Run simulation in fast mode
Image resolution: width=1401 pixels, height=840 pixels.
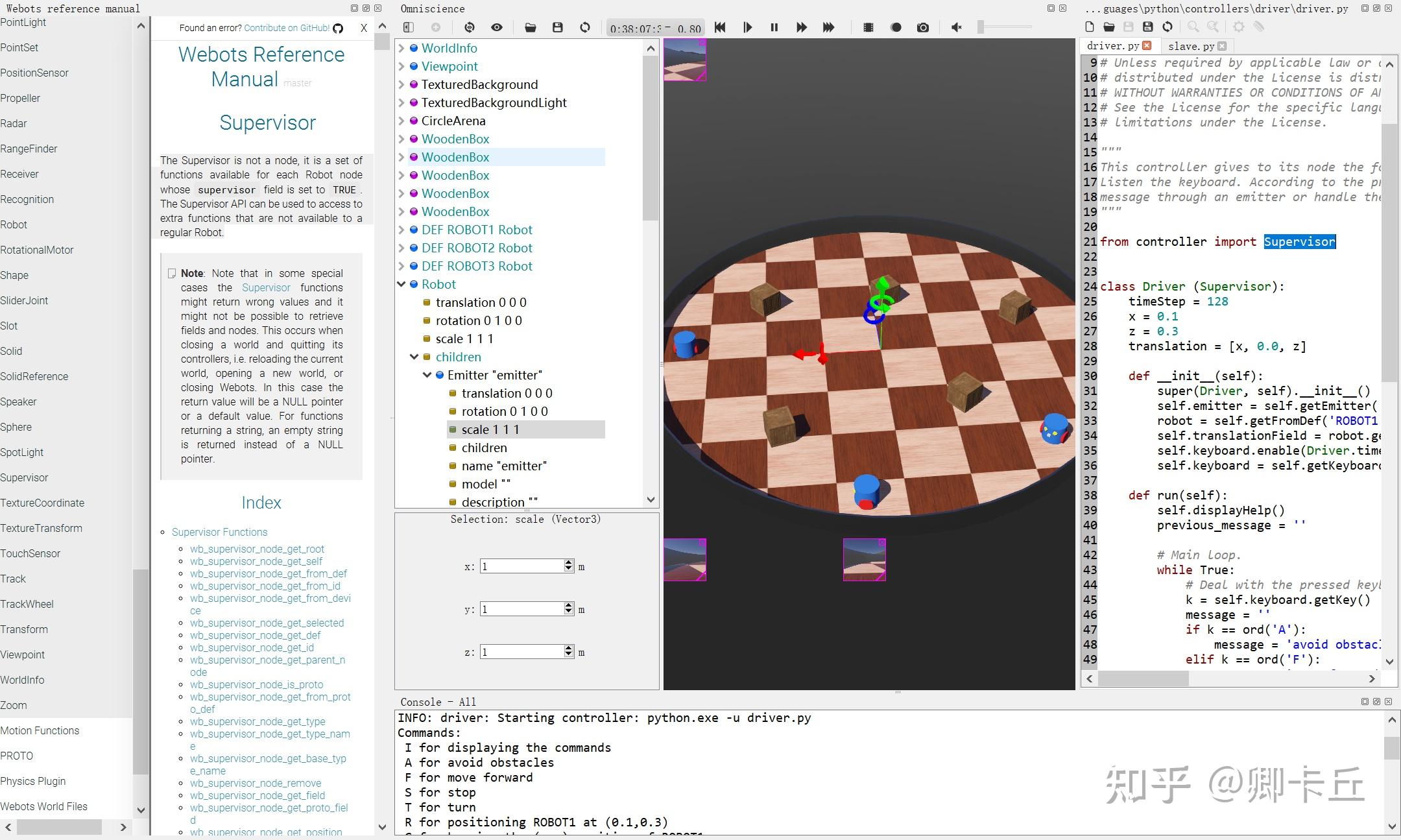coord(802,27)
